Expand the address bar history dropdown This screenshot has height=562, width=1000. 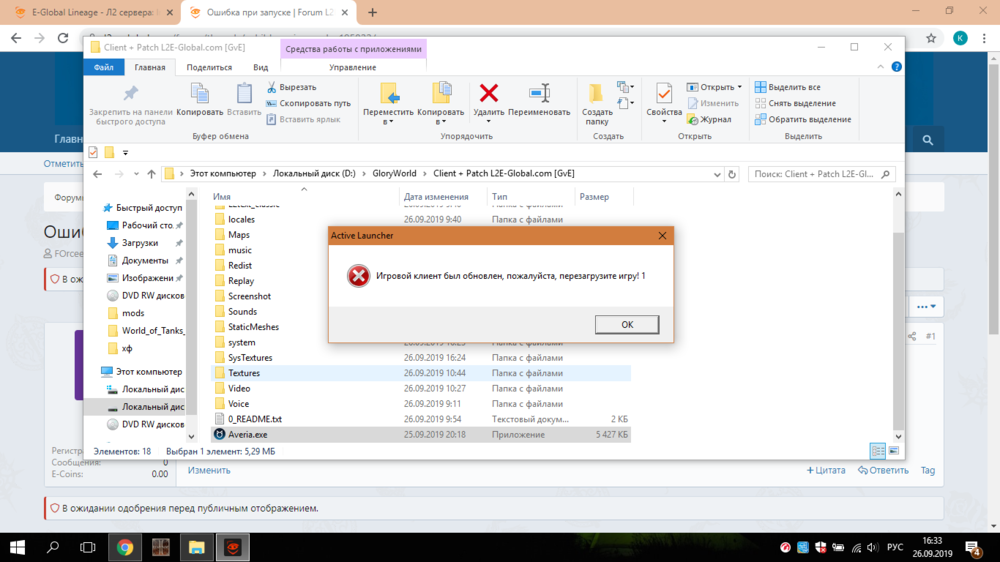click(x=717, y=174)
